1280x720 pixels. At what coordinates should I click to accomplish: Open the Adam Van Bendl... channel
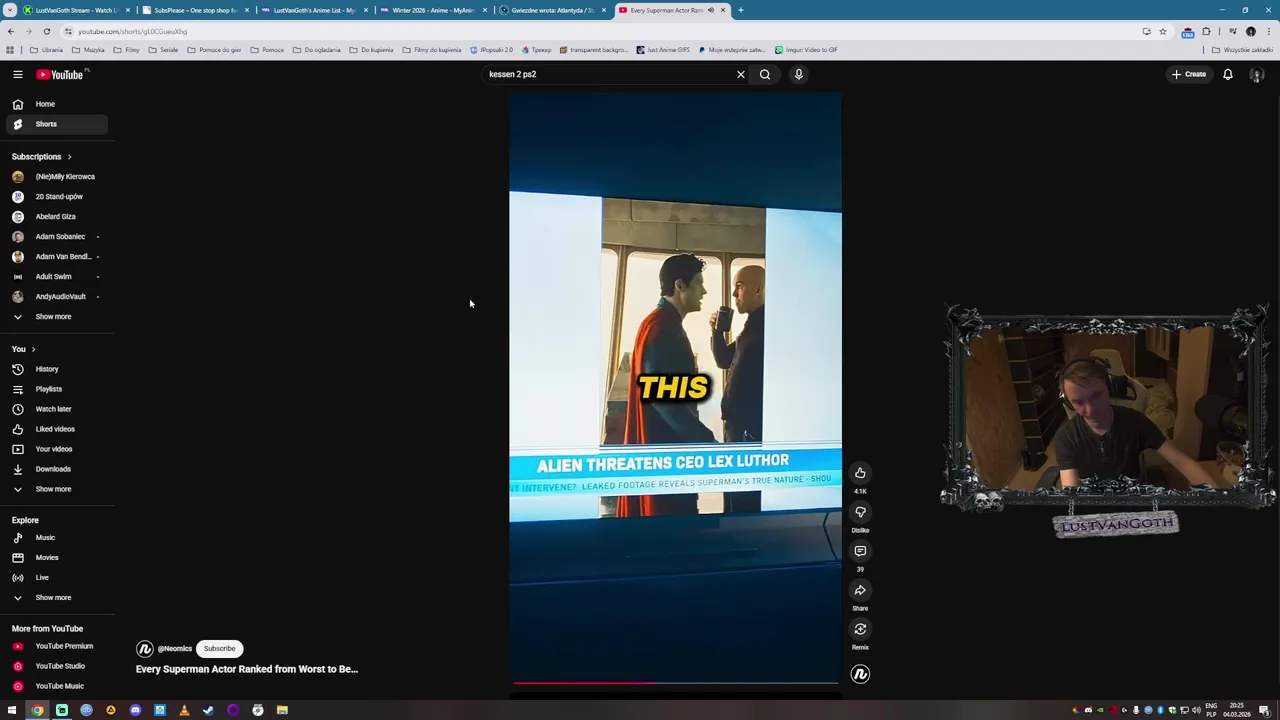coord(55,256)
